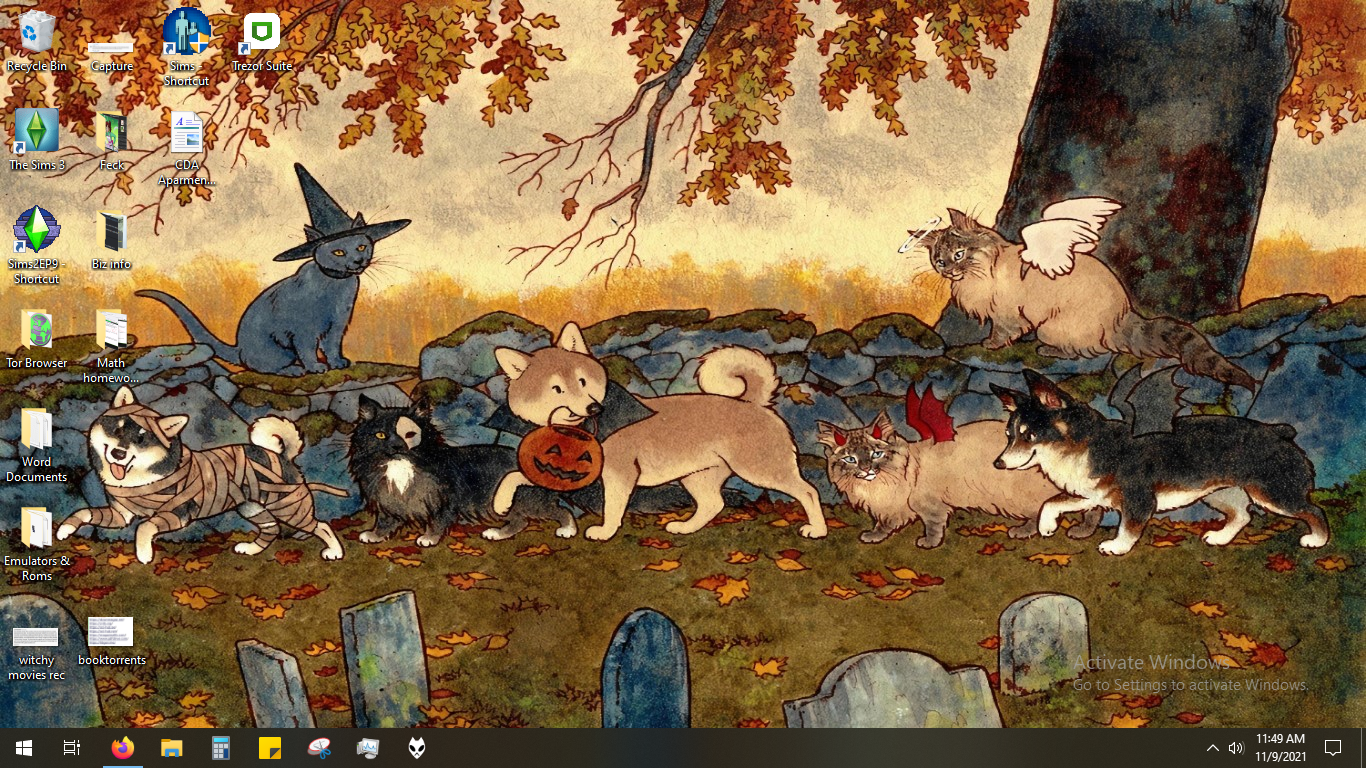Select the CDA Apartmen... document icon

pyautogui.click(x=186, y=148)
